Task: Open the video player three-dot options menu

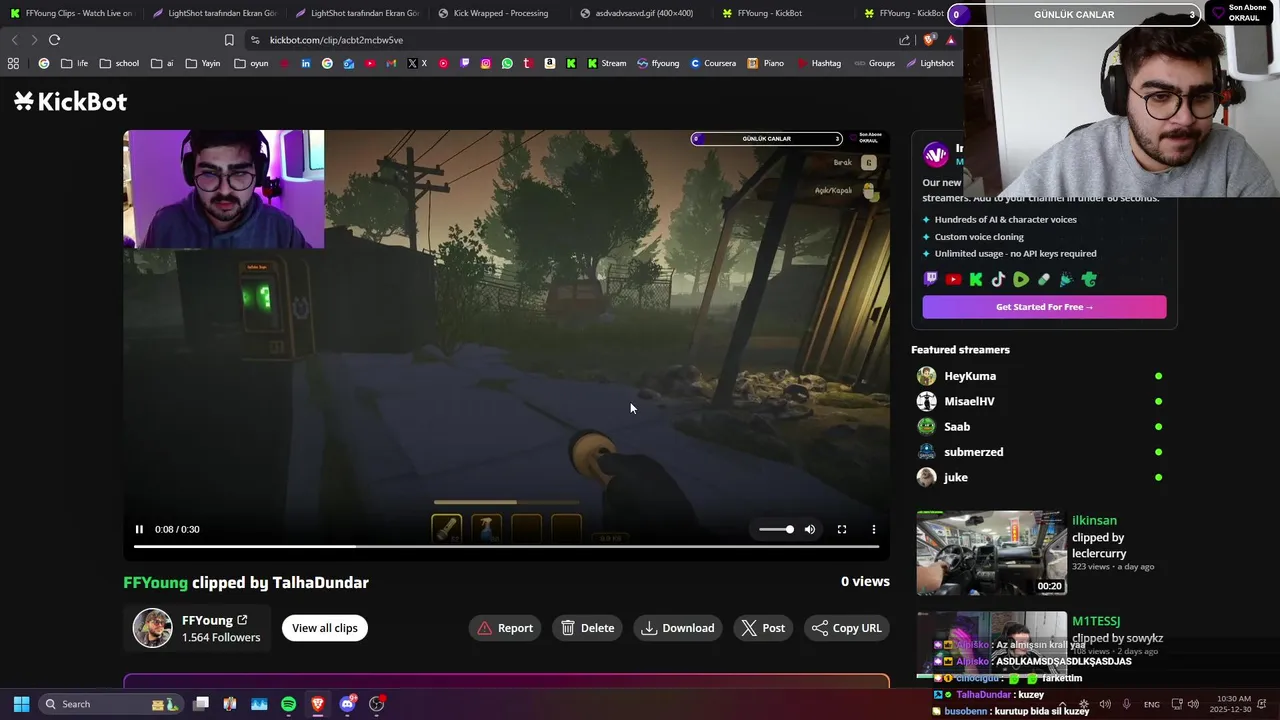Action: tap(874, 529)
